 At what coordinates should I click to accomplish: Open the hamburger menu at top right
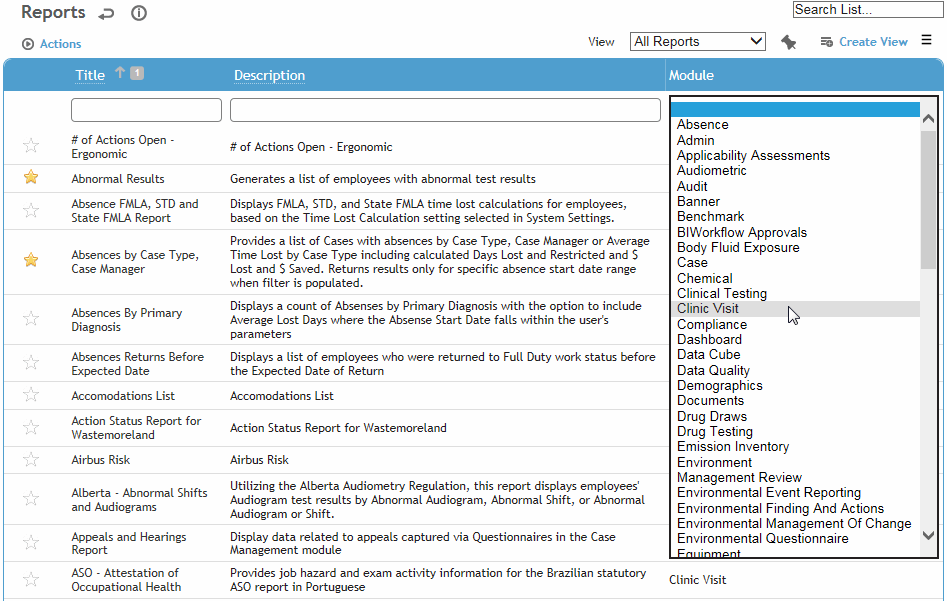[926, 40]
